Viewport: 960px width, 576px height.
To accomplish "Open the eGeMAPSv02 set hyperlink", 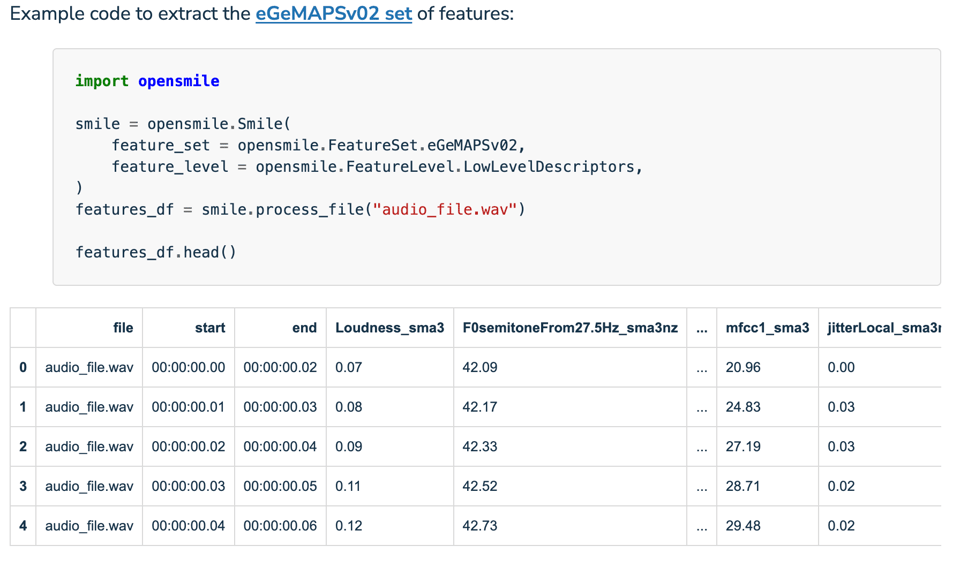I will click(333, 14).
